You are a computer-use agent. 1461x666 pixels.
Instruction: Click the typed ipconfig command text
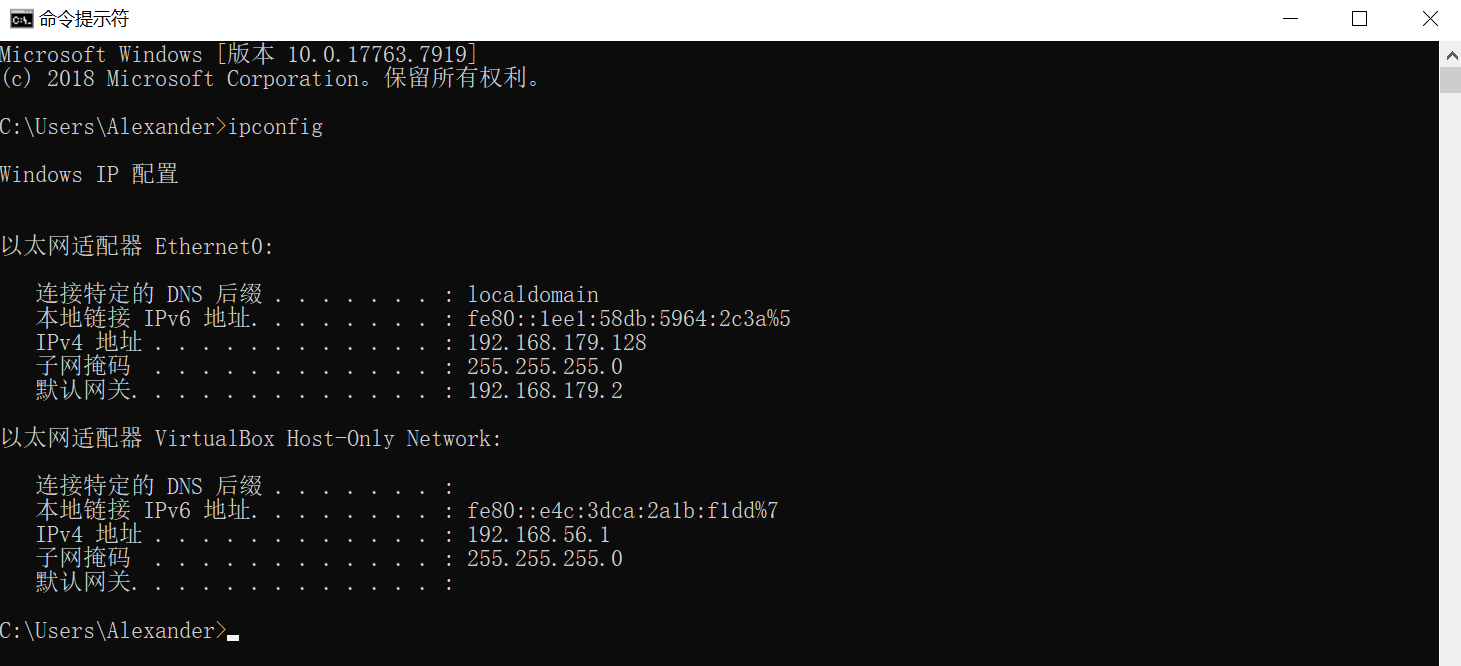coord(275,127)
